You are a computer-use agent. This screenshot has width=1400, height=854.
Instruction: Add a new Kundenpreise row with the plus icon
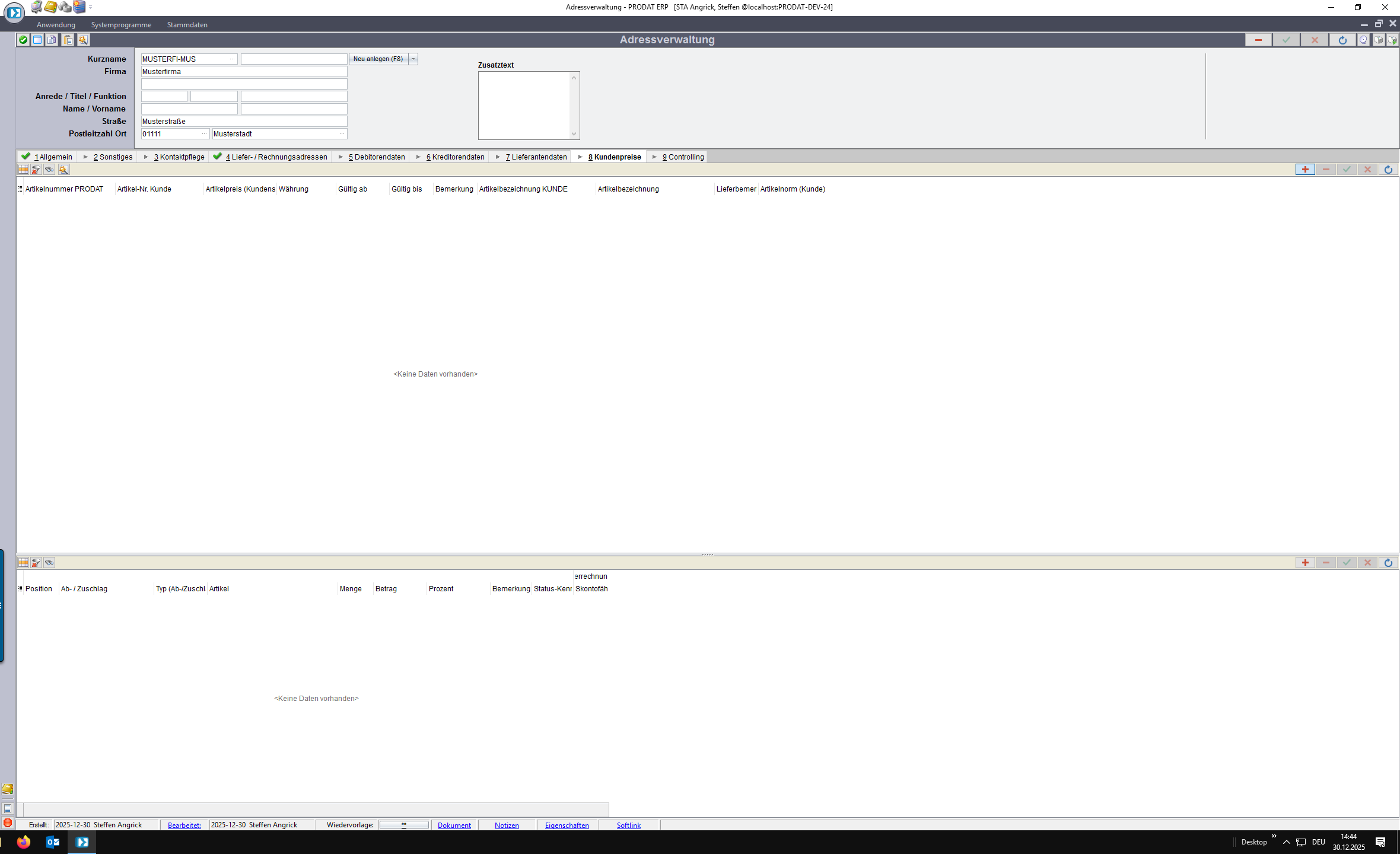tap(1305, 170)
